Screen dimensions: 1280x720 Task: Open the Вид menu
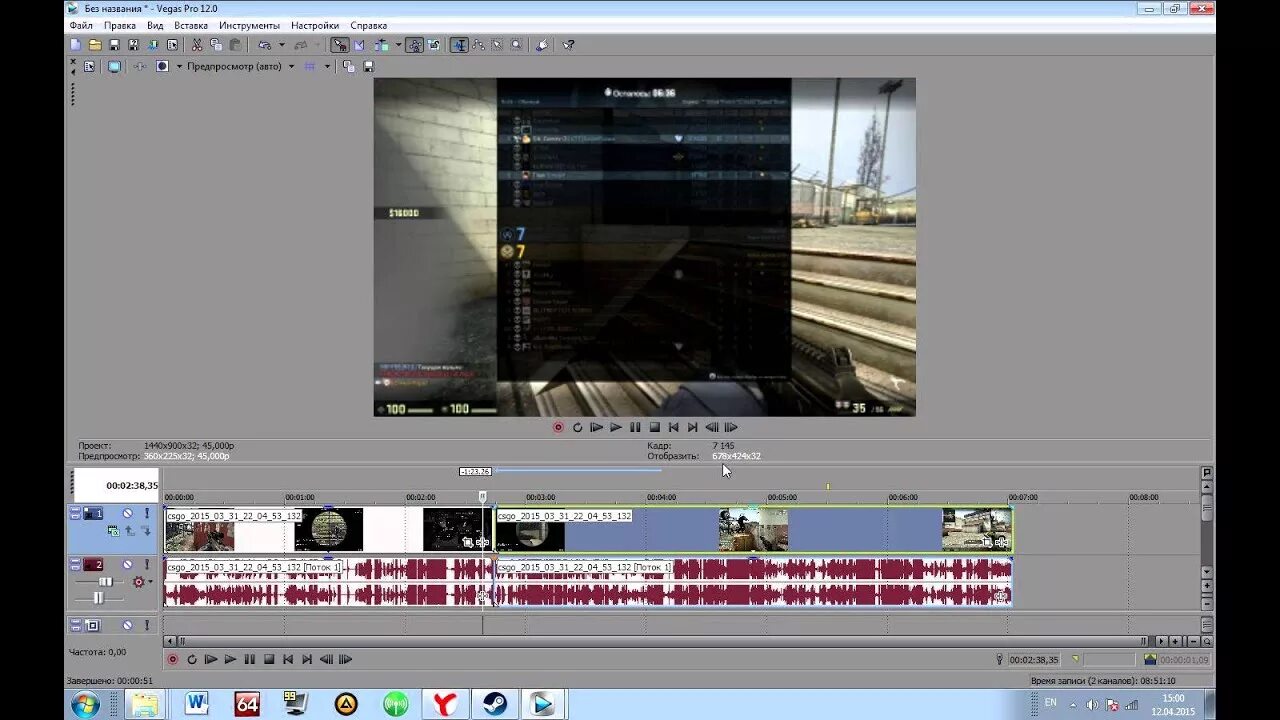[155, 25]
